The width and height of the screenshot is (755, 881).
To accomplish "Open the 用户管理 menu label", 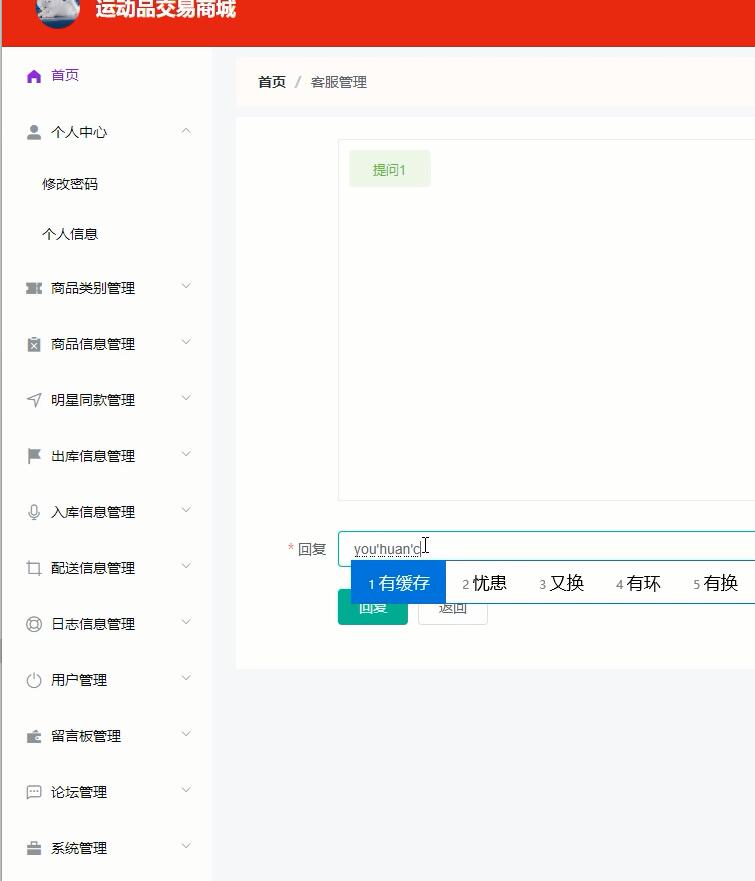I will (x=79, y=680).
